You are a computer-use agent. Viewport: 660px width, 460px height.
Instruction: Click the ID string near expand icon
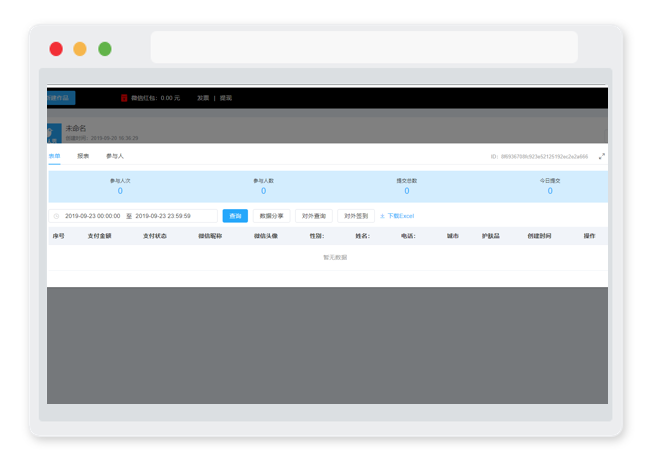tap(539, 157)
